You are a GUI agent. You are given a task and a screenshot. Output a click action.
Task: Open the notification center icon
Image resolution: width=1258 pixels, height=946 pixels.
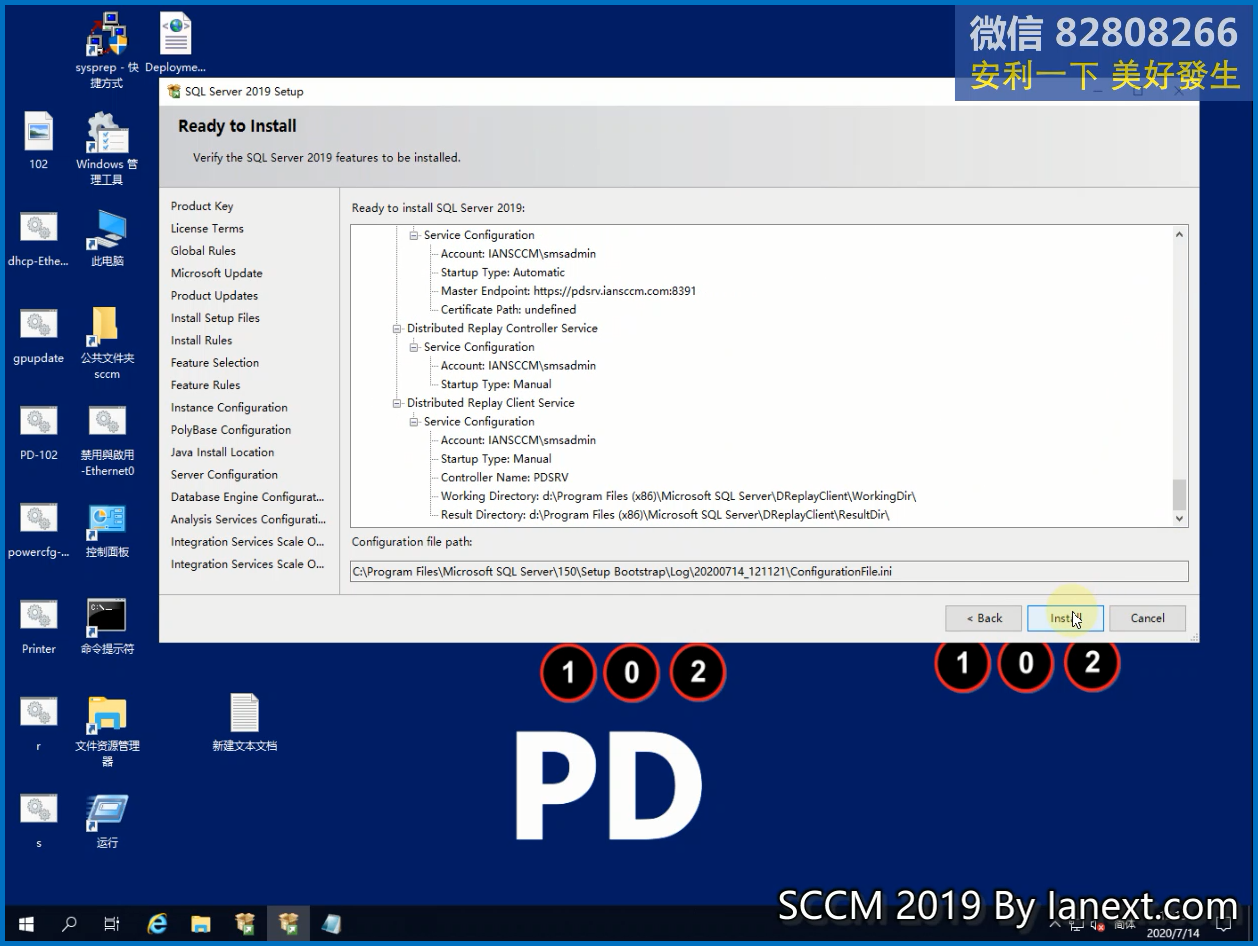click(x=1222, y=925)
